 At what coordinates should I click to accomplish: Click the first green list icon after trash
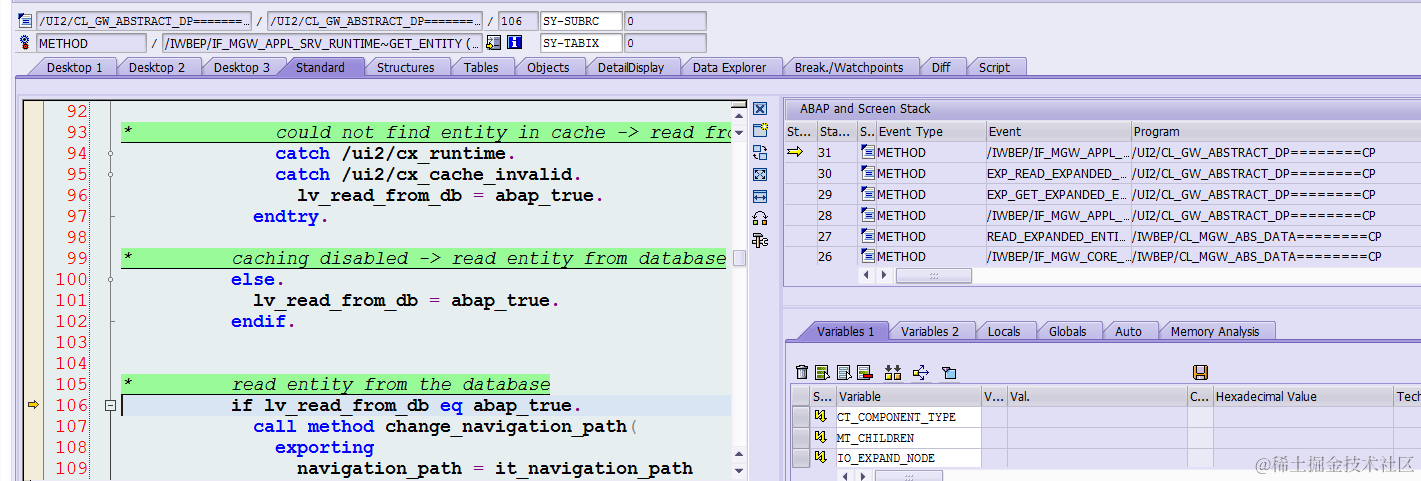coord(822,372)
